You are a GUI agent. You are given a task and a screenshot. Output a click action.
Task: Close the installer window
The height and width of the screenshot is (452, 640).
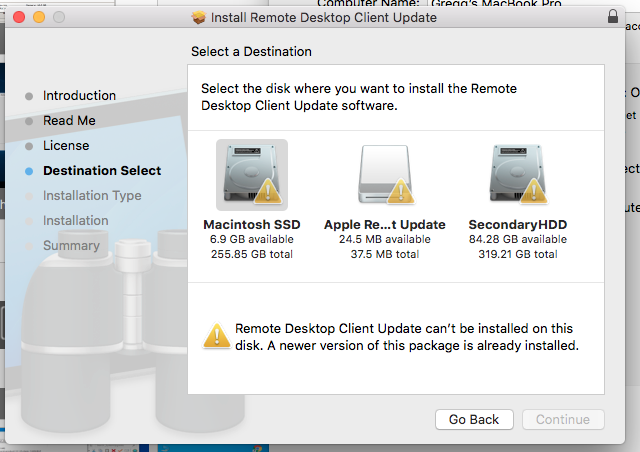click(x=20, y=17)
